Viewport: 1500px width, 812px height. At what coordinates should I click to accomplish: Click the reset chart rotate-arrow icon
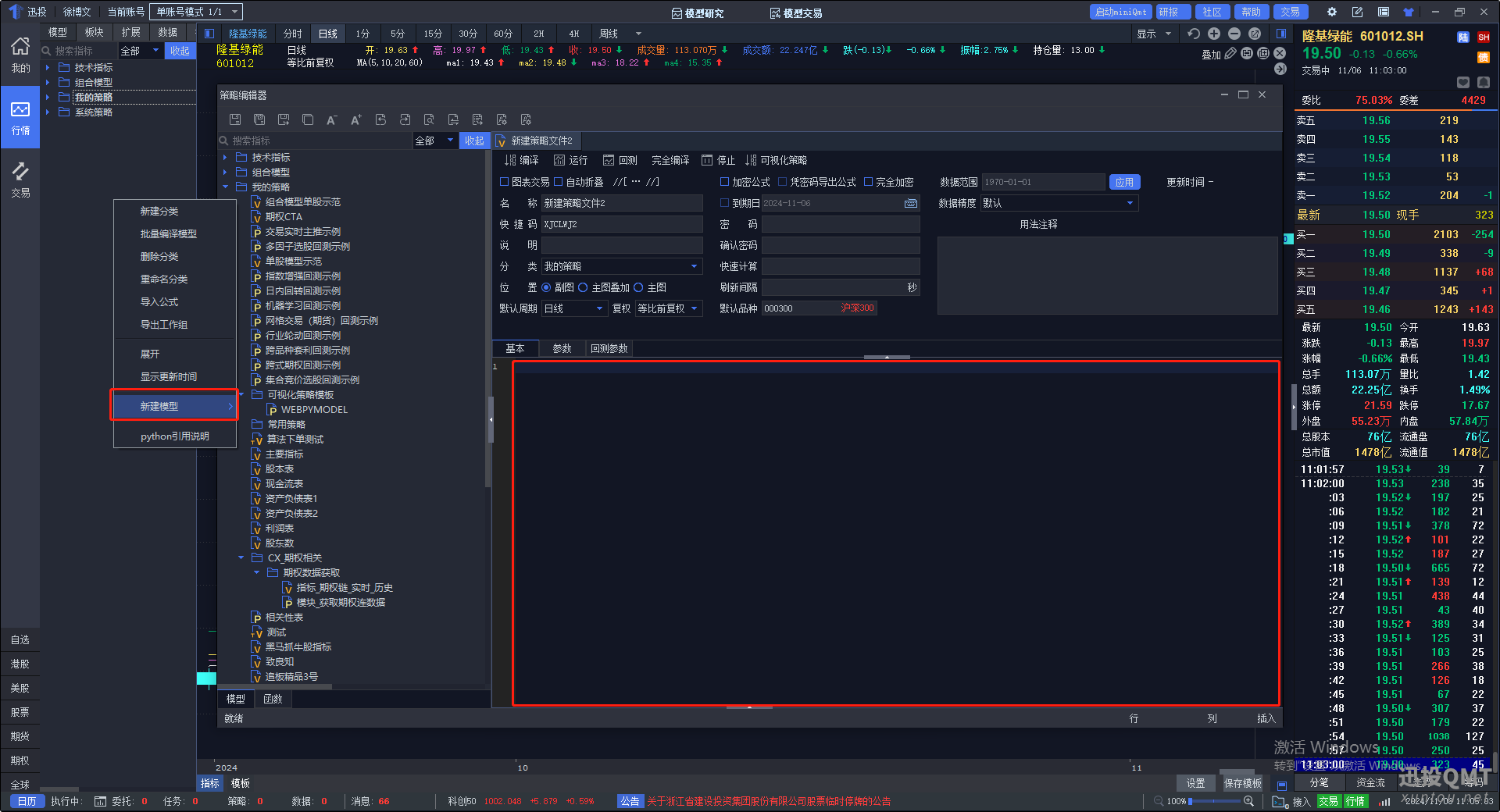1194,34
